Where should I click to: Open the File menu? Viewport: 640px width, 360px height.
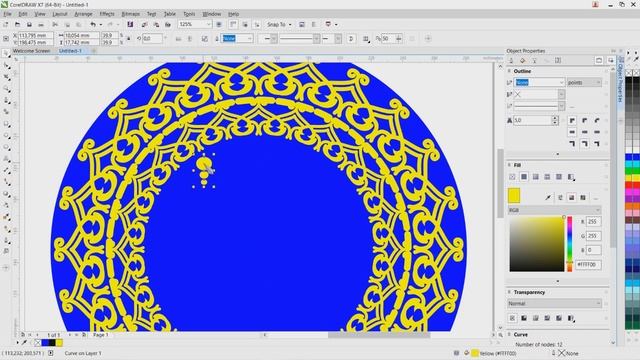tap(7, 14)
